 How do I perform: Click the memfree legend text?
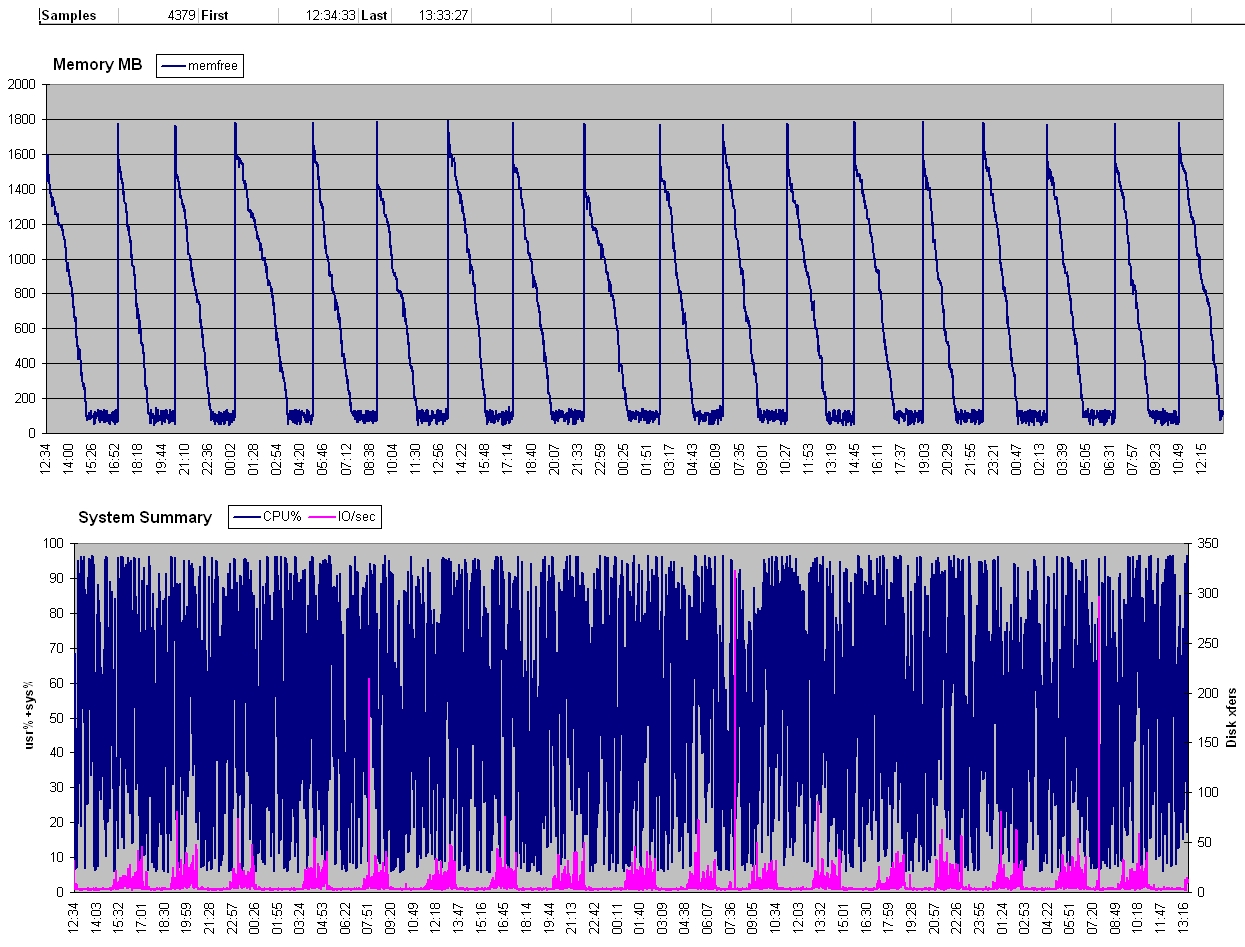click(213, 66)
